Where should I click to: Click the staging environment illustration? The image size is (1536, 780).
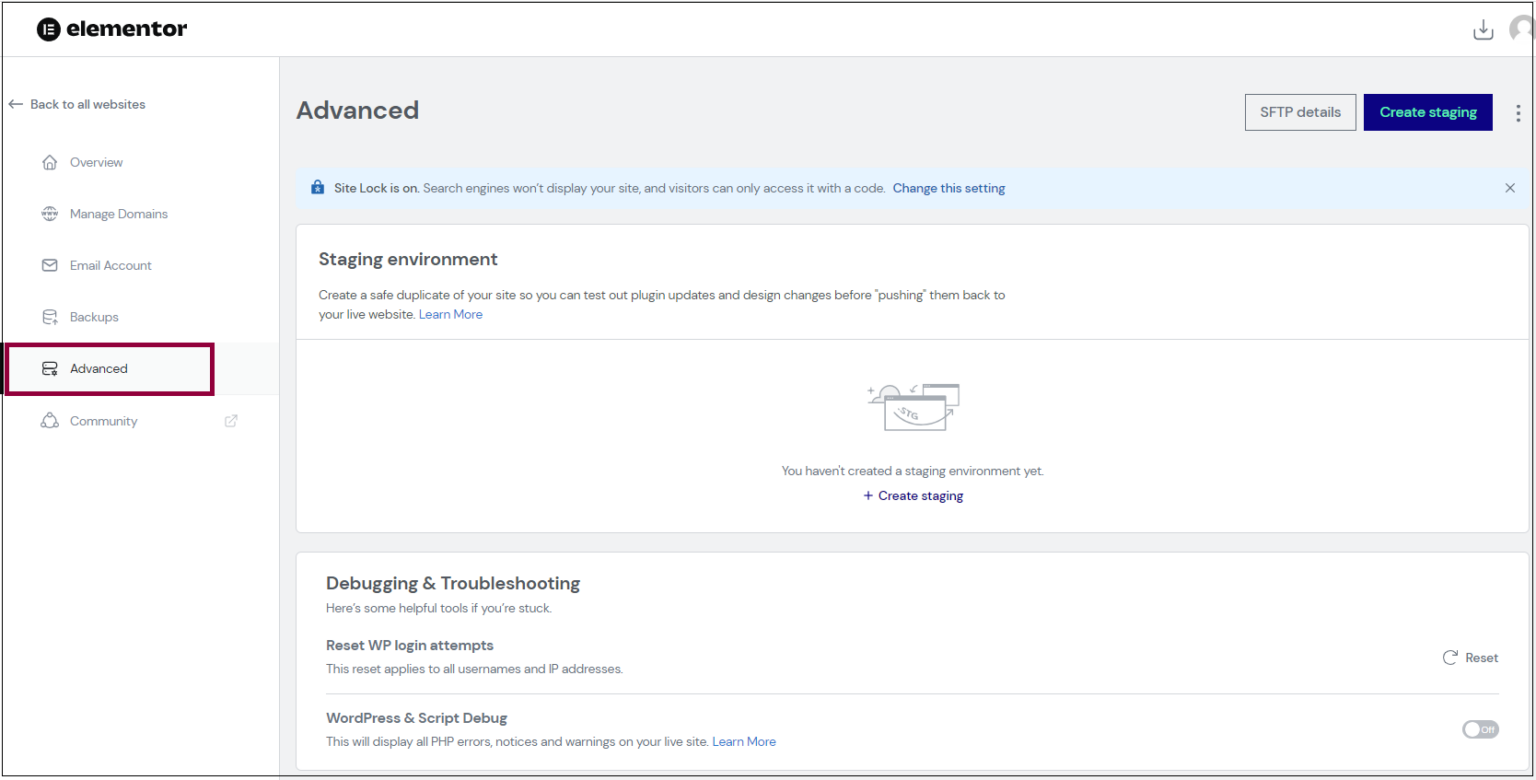pyautogui.click(x=913, y=408)
